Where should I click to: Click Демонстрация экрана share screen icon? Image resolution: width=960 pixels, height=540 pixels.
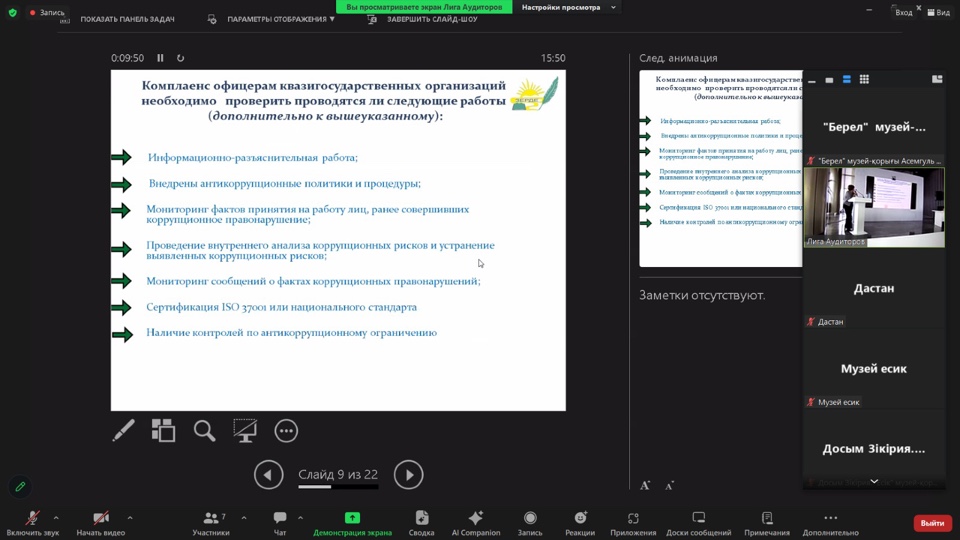coord(352,518)
